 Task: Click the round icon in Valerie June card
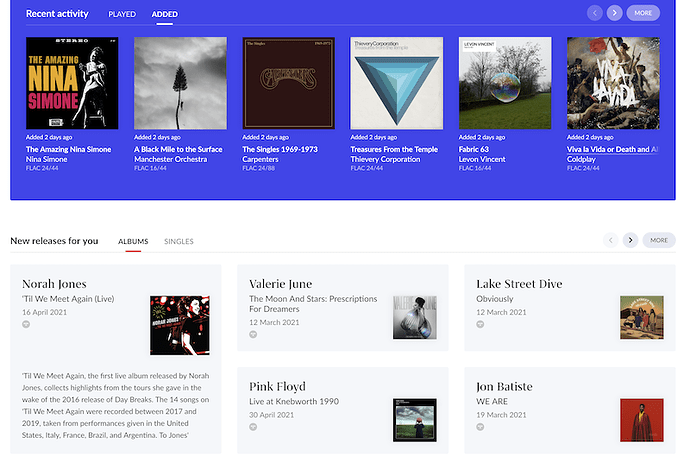tap(253, 334)
